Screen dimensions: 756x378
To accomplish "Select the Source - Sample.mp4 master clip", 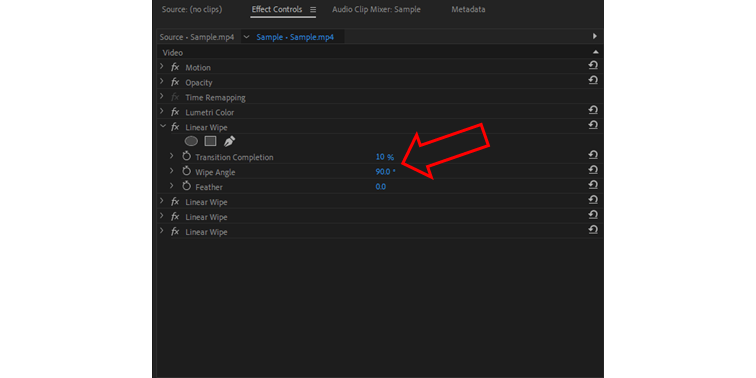I will 197,37.
